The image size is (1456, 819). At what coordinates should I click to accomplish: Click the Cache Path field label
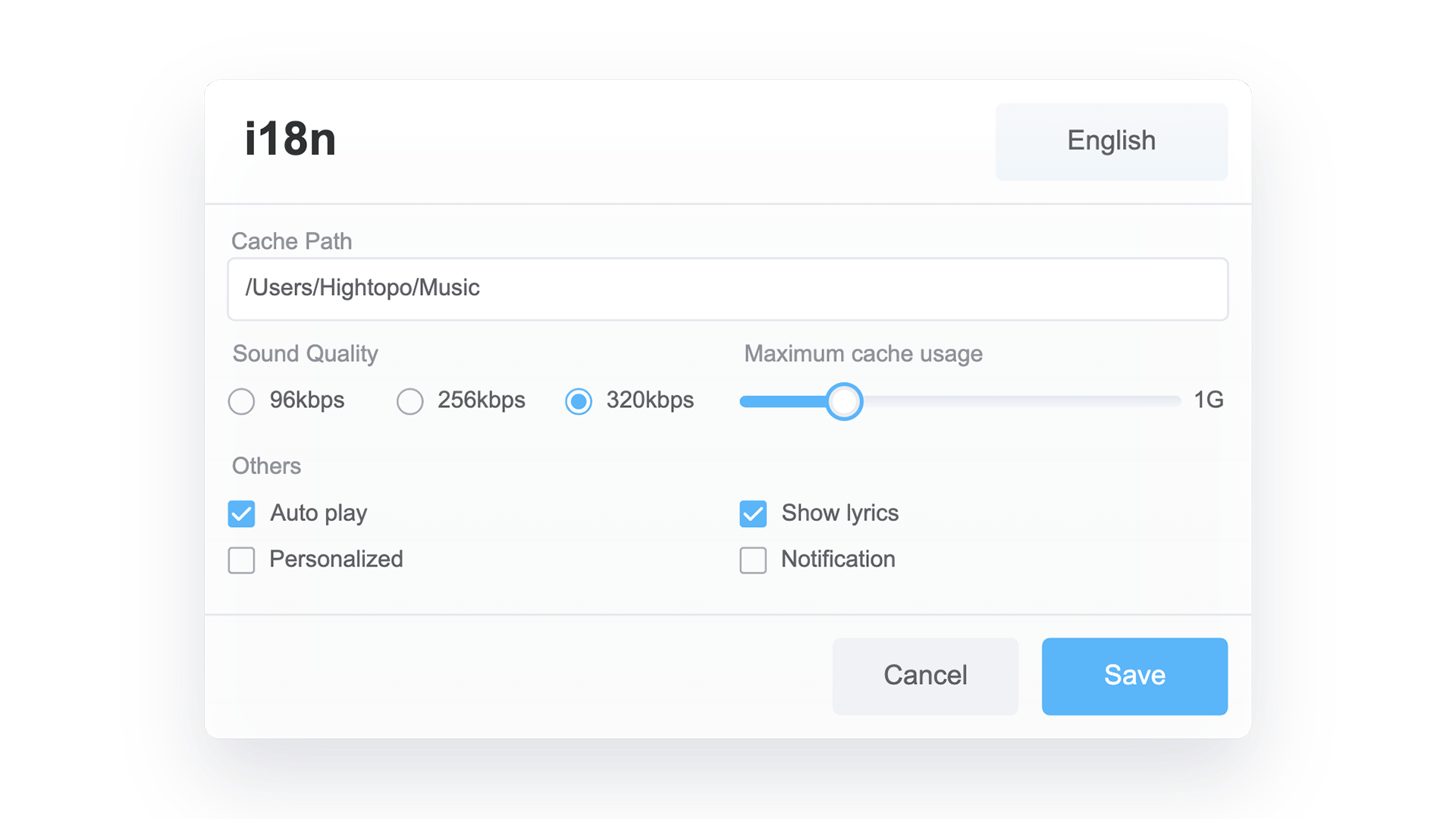coord(291,241)
